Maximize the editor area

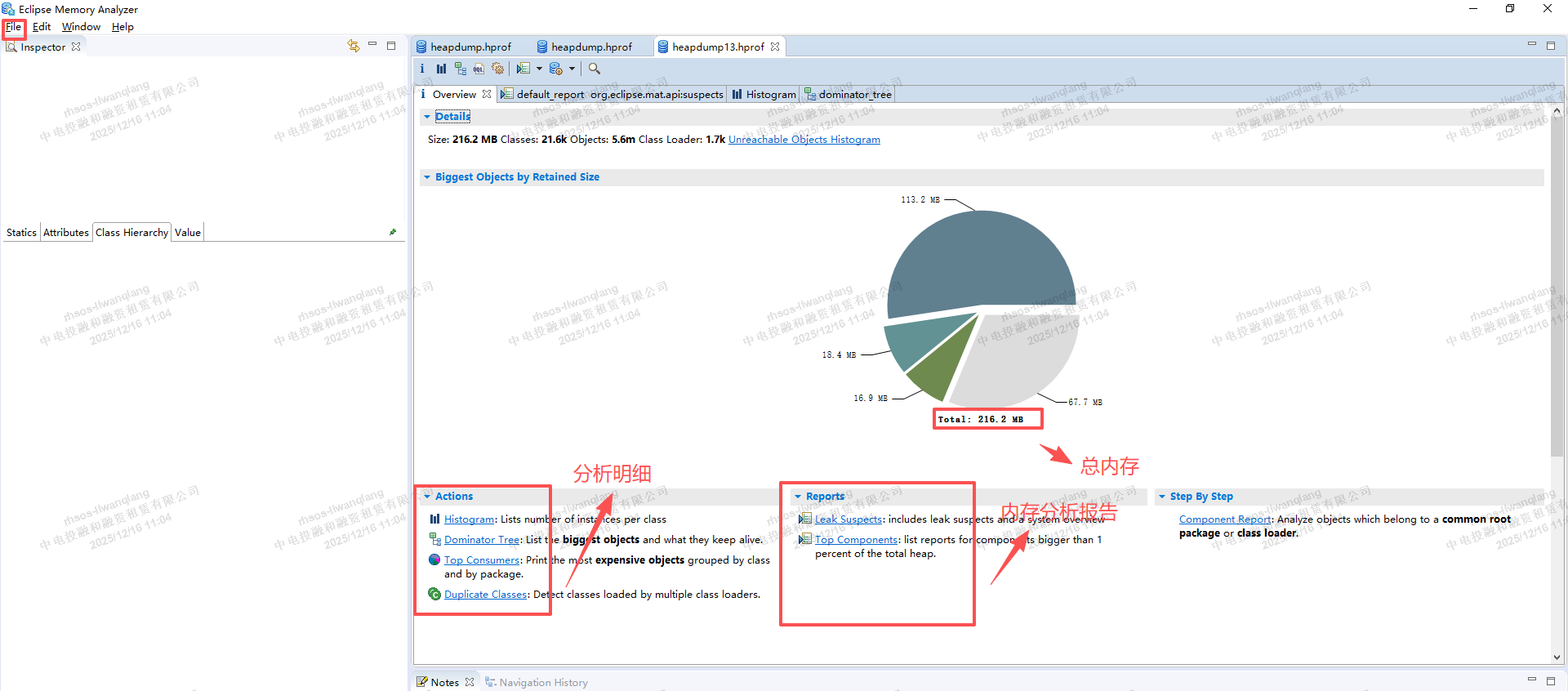point(1551,46)
